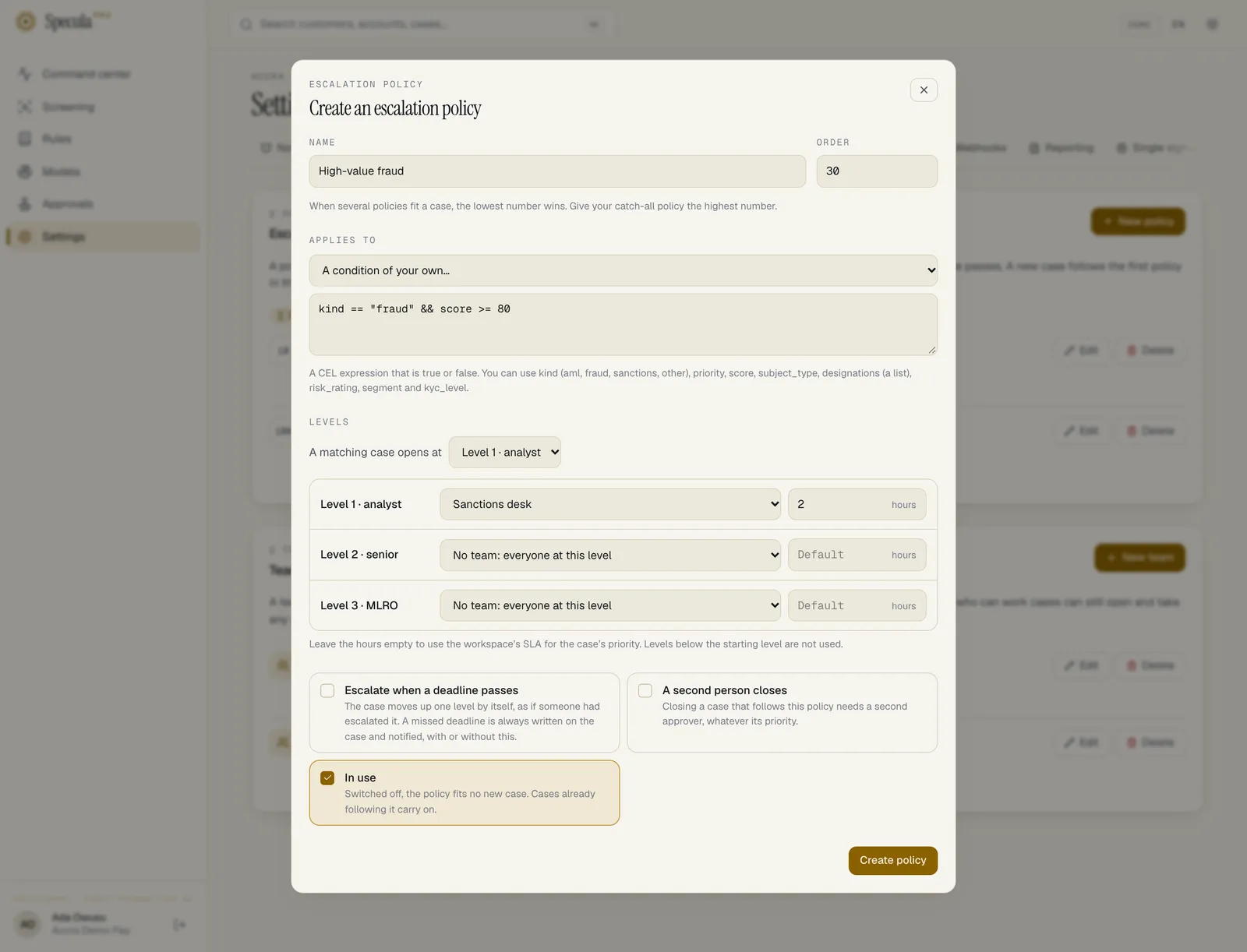Click the 'Level 2 · senior' row label
Viewport: 1247px width, 952px height.
tap(359, 555)
